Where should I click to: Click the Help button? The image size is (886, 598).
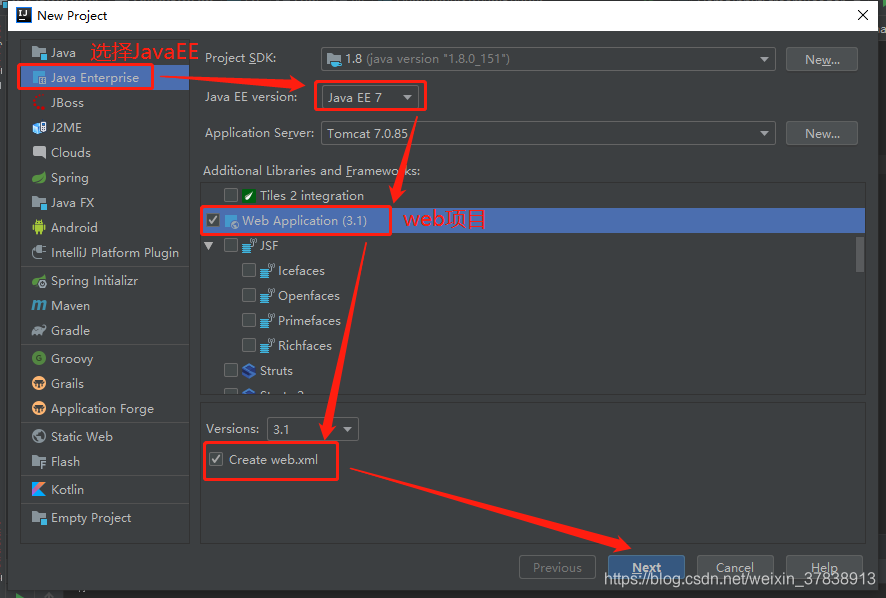coord(824,567)
